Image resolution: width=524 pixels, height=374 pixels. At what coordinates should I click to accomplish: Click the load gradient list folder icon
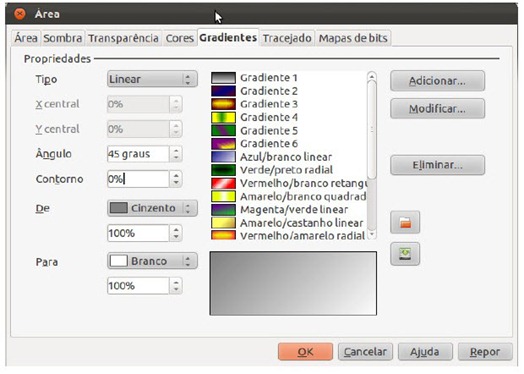coord(405,222)
